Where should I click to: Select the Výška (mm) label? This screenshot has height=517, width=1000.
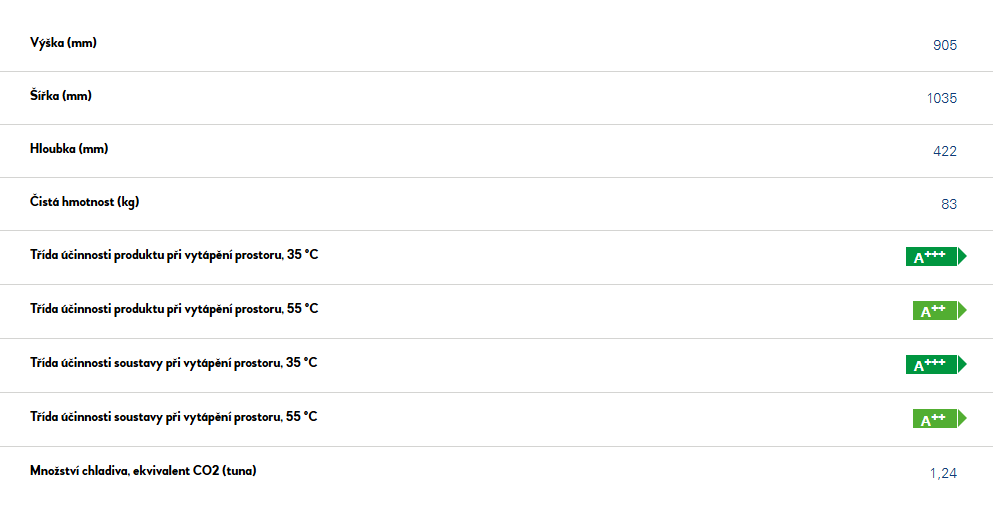coord(63,43)
